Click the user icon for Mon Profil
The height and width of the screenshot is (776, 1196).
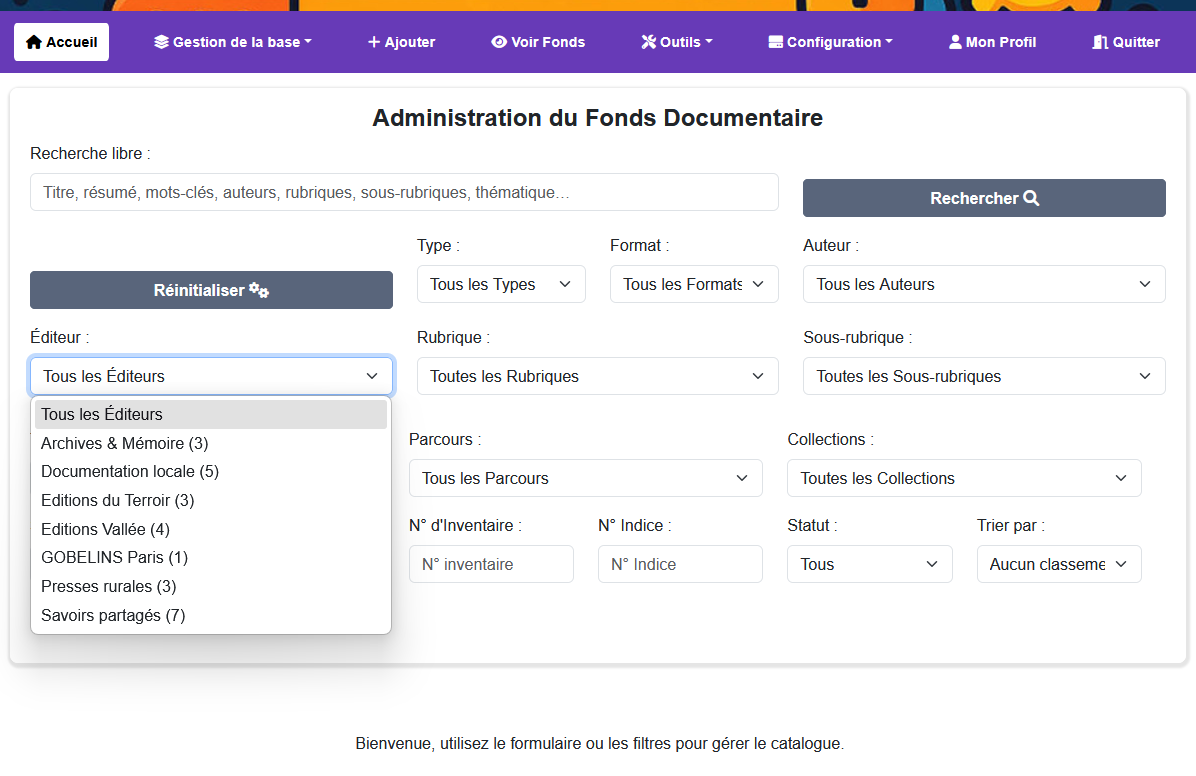click(955, 42)
